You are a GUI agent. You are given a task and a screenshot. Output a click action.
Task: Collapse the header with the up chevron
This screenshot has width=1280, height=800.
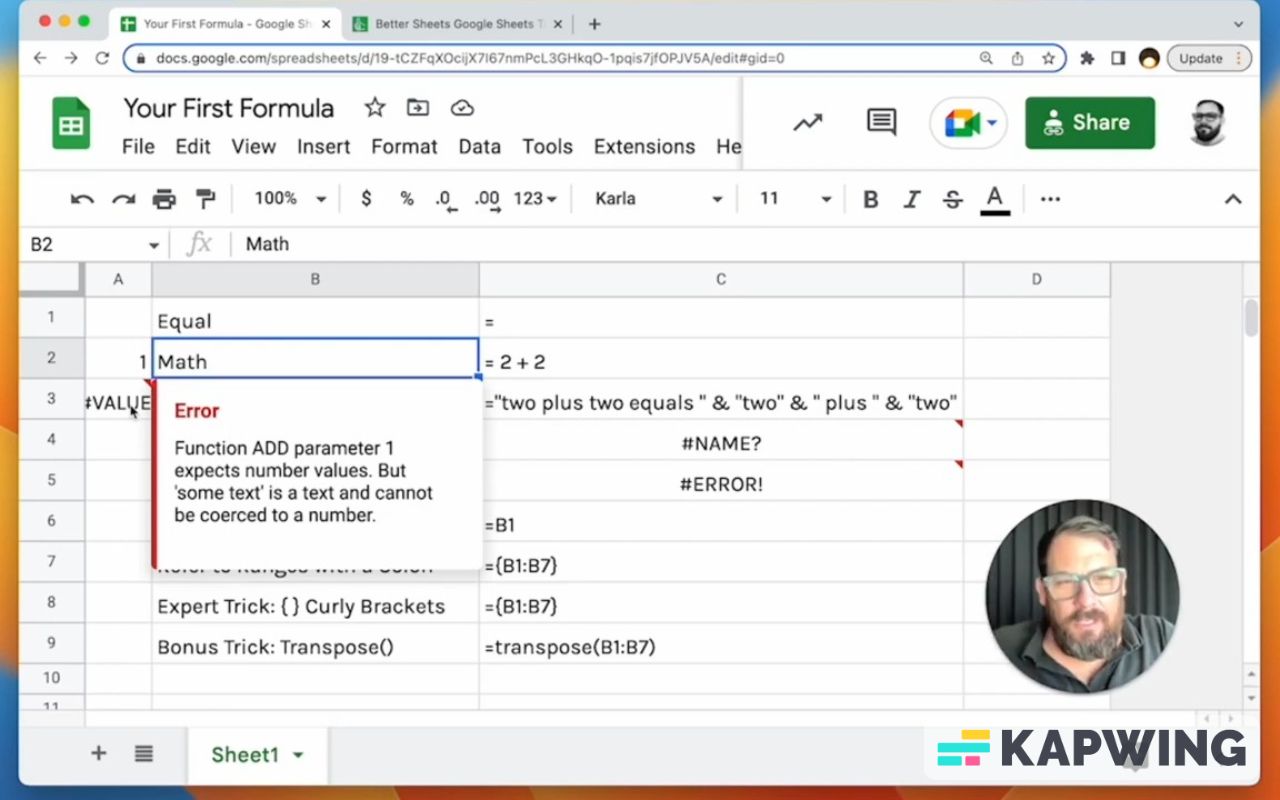pyautogui.click(x=1233, y=199)
